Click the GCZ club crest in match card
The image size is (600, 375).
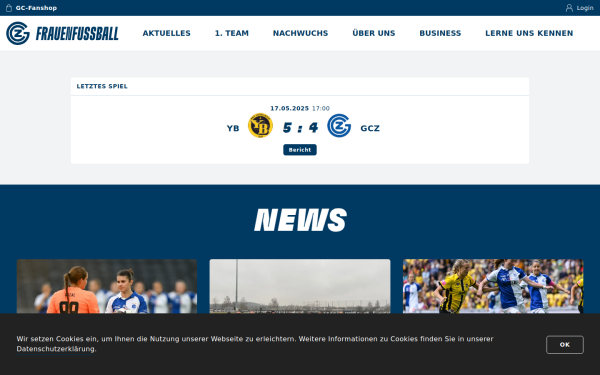tap(339, 126)
